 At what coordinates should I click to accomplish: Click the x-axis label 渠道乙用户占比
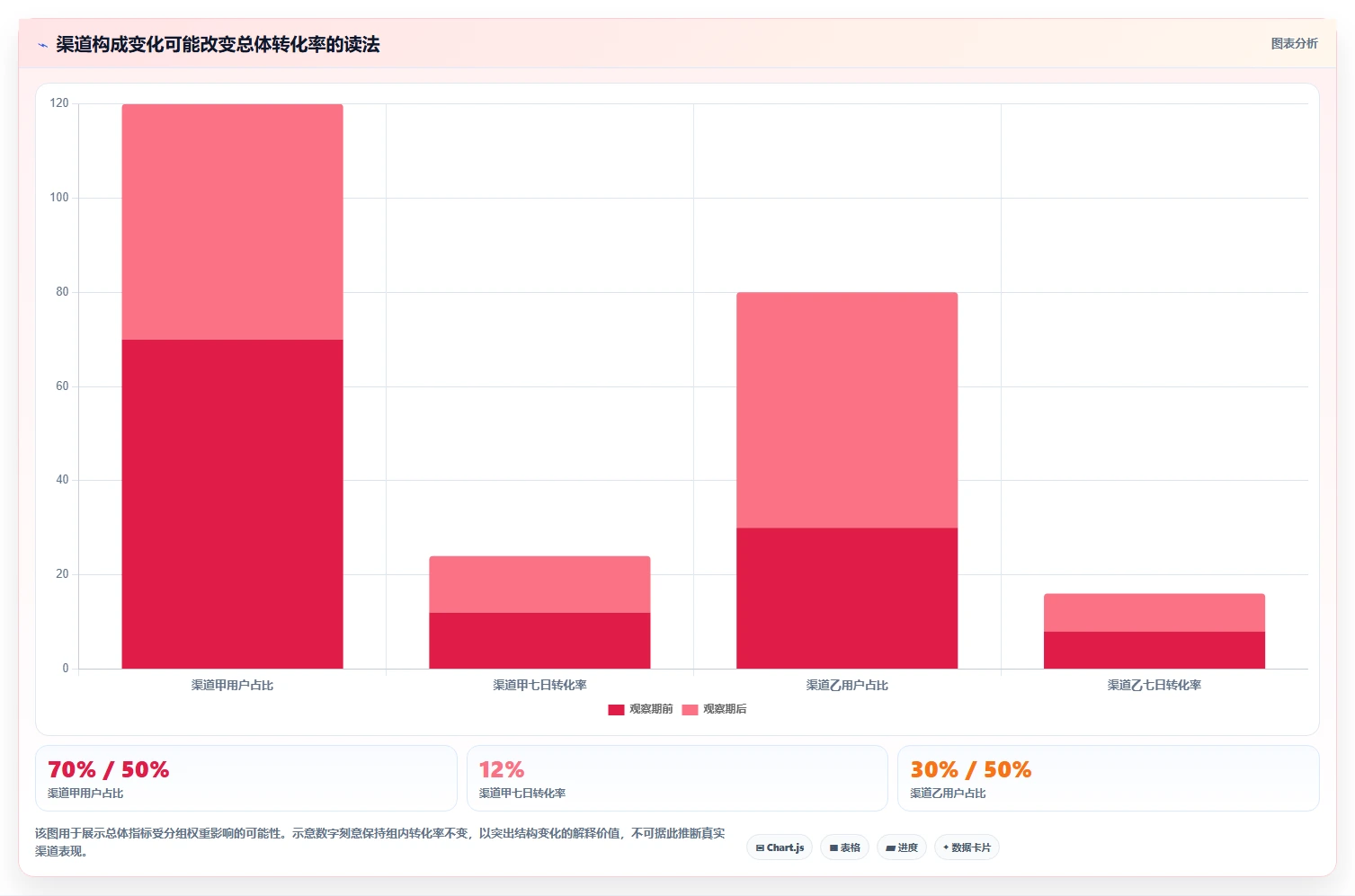click(x=847, y=685)
